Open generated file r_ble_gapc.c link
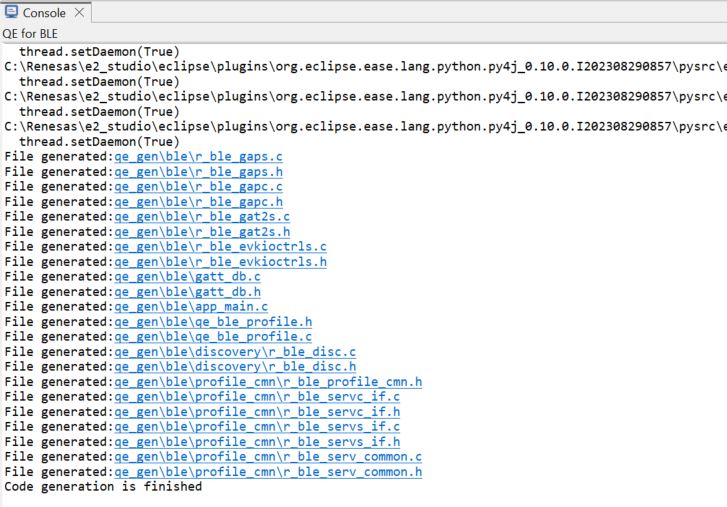 click(198, 187)
